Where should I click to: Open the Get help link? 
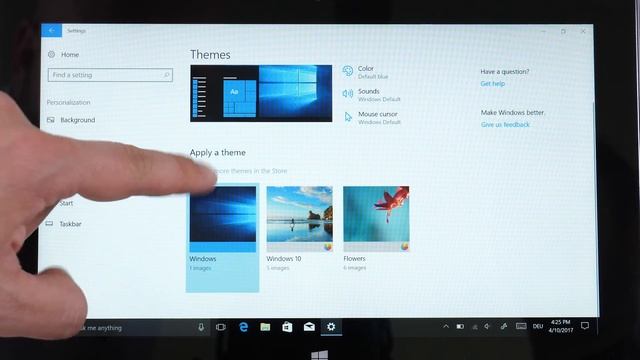tap(493, 83)
